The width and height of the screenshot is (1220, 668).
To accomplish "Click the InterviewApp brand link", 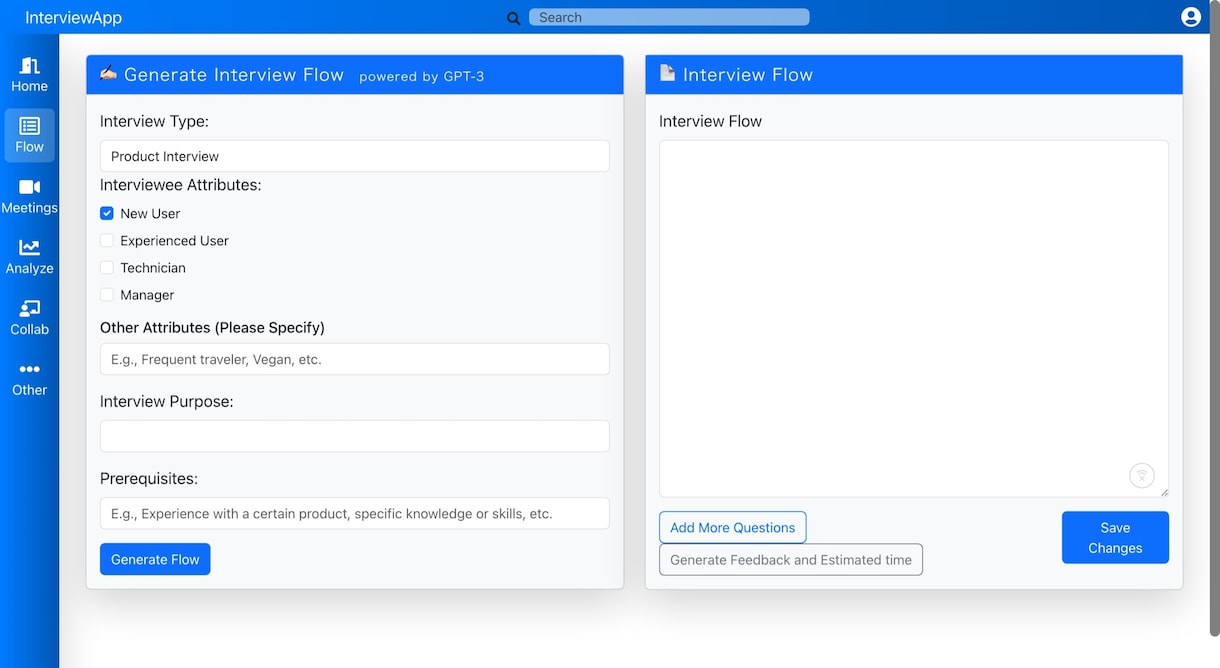I will point(74,17).
